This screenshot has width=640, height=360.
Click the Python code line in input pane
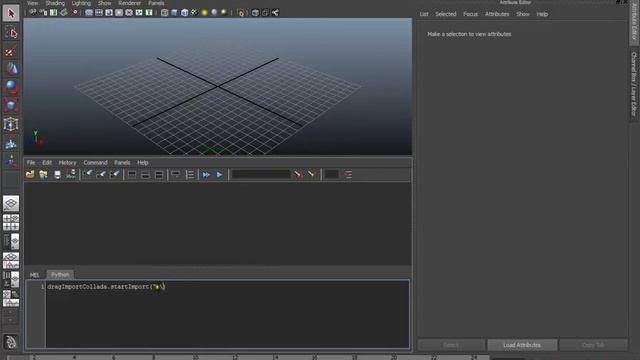(106, 287)
